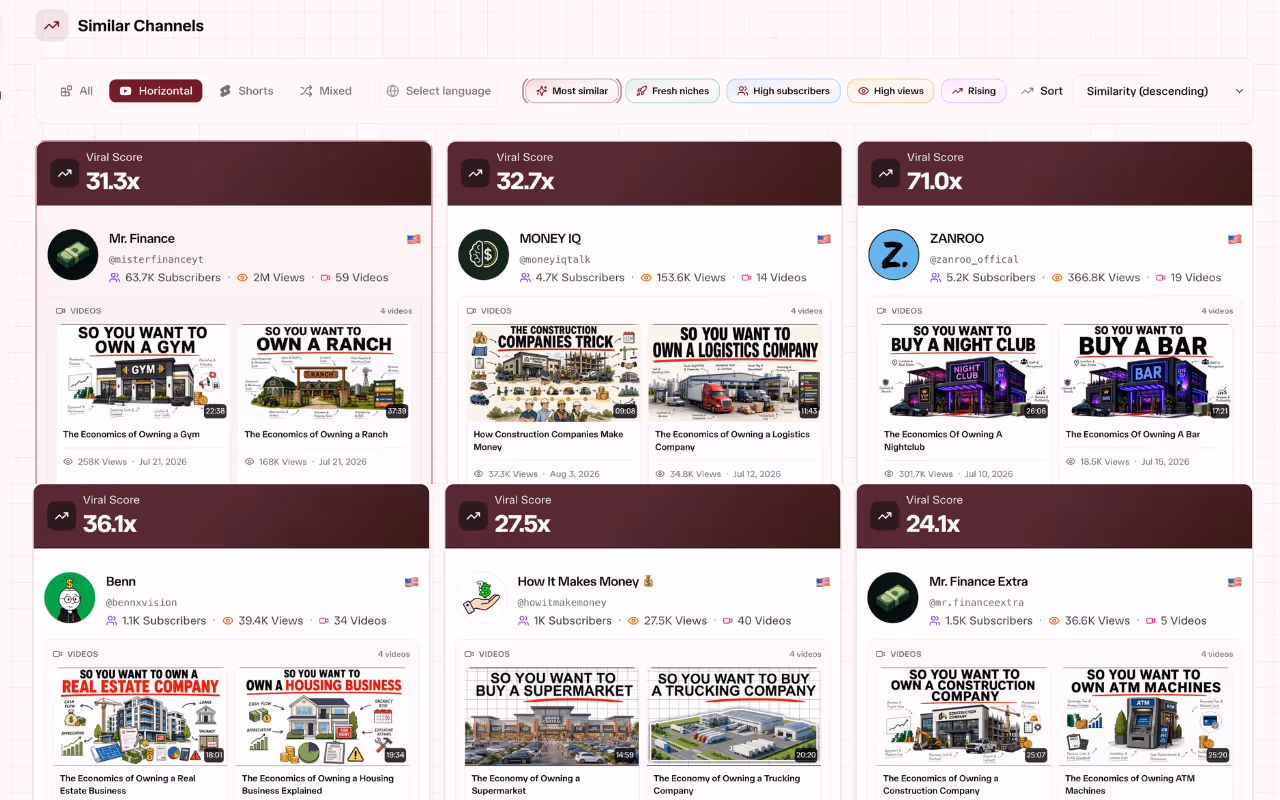
Task: Enable the Rising filter chip
Action: coord(974,91)
